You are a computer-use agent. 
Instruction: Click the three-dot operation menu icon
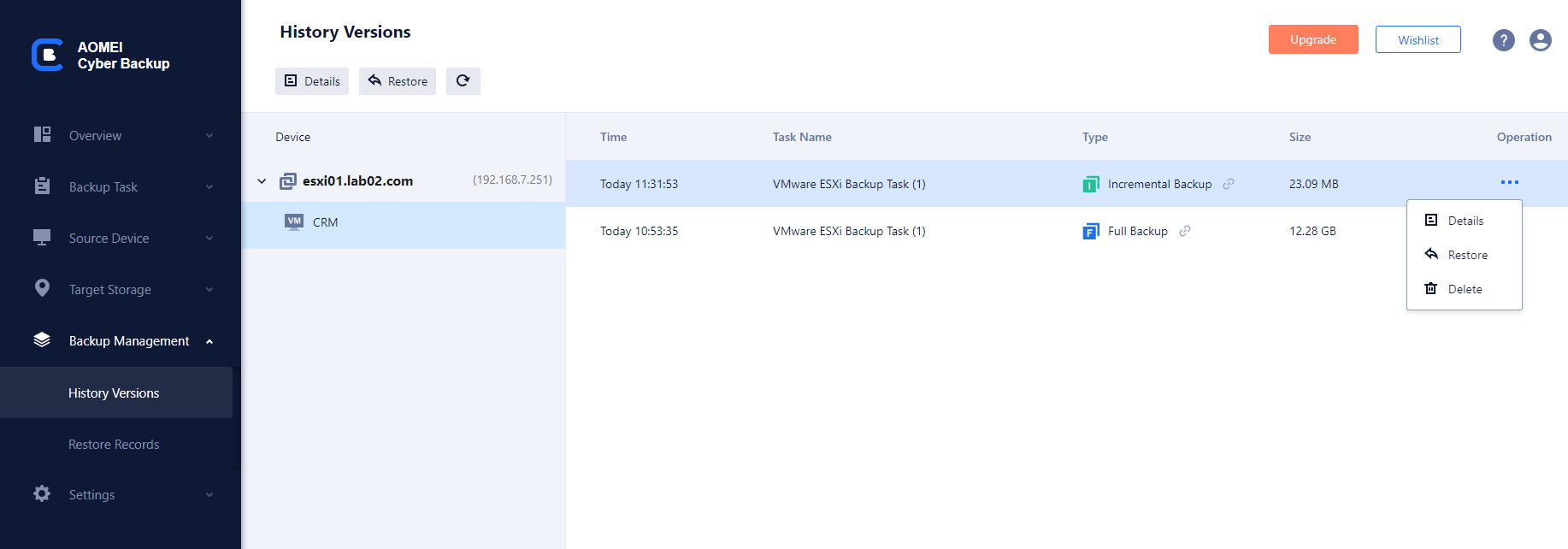(1510, 182)
